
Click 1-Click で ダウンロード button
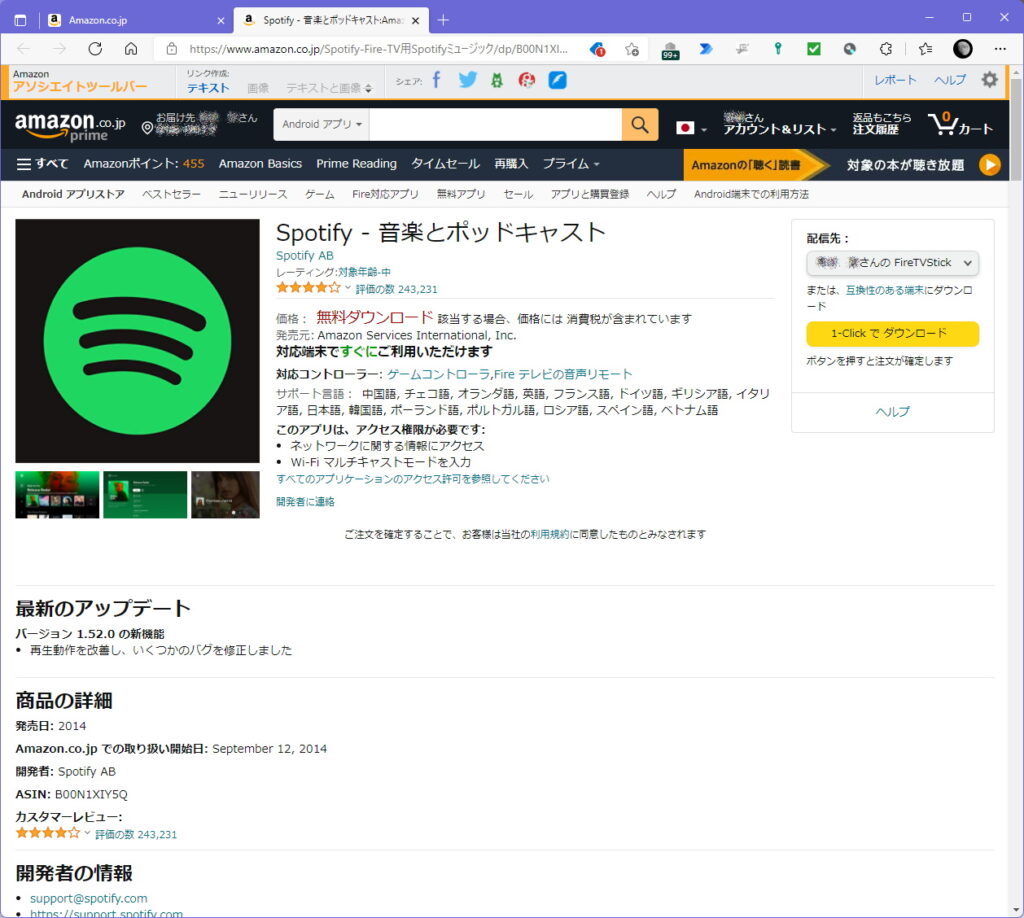892,334
